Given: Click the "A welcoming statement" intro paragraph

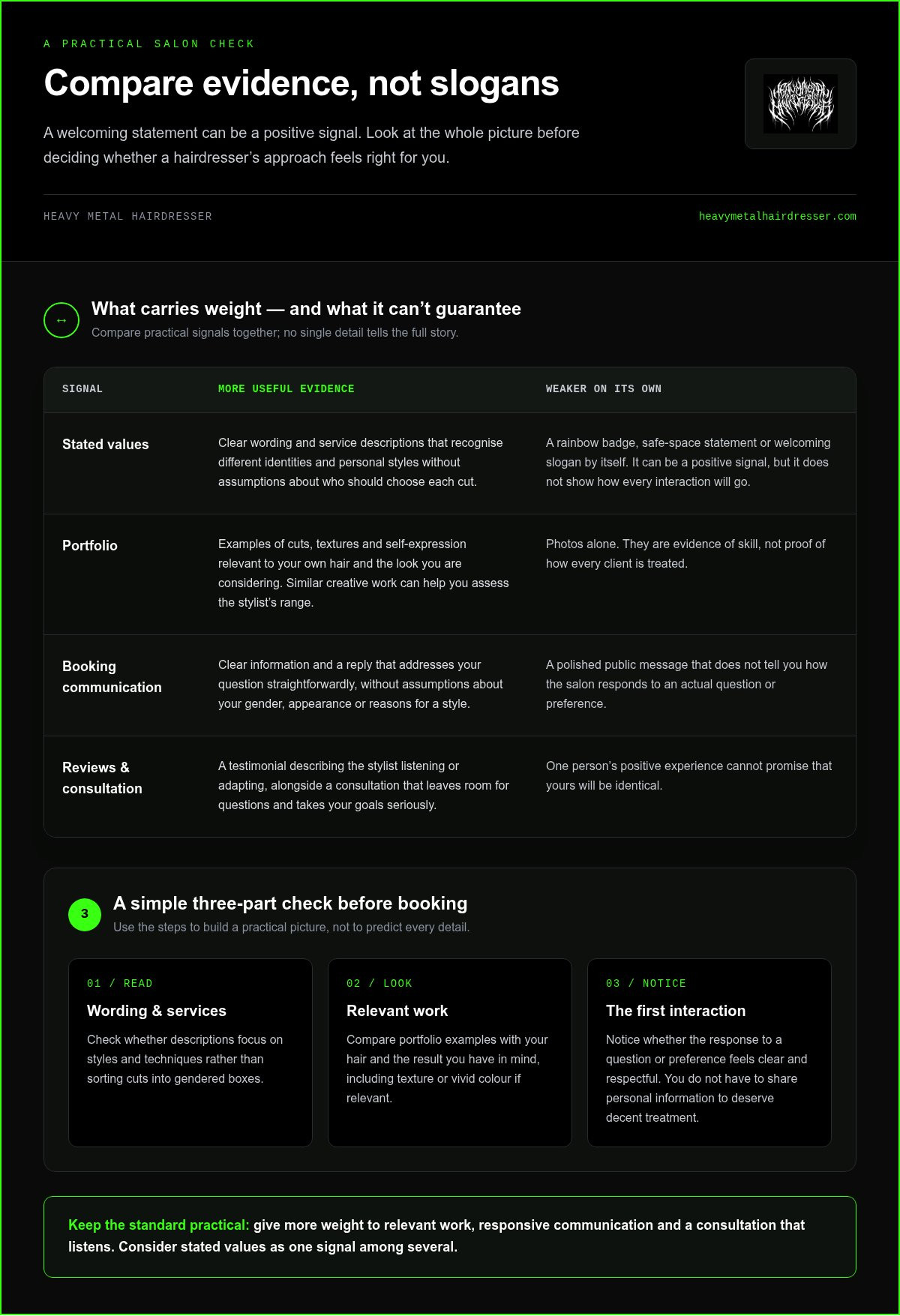Looking at the screenshot, I should point(311,145).
